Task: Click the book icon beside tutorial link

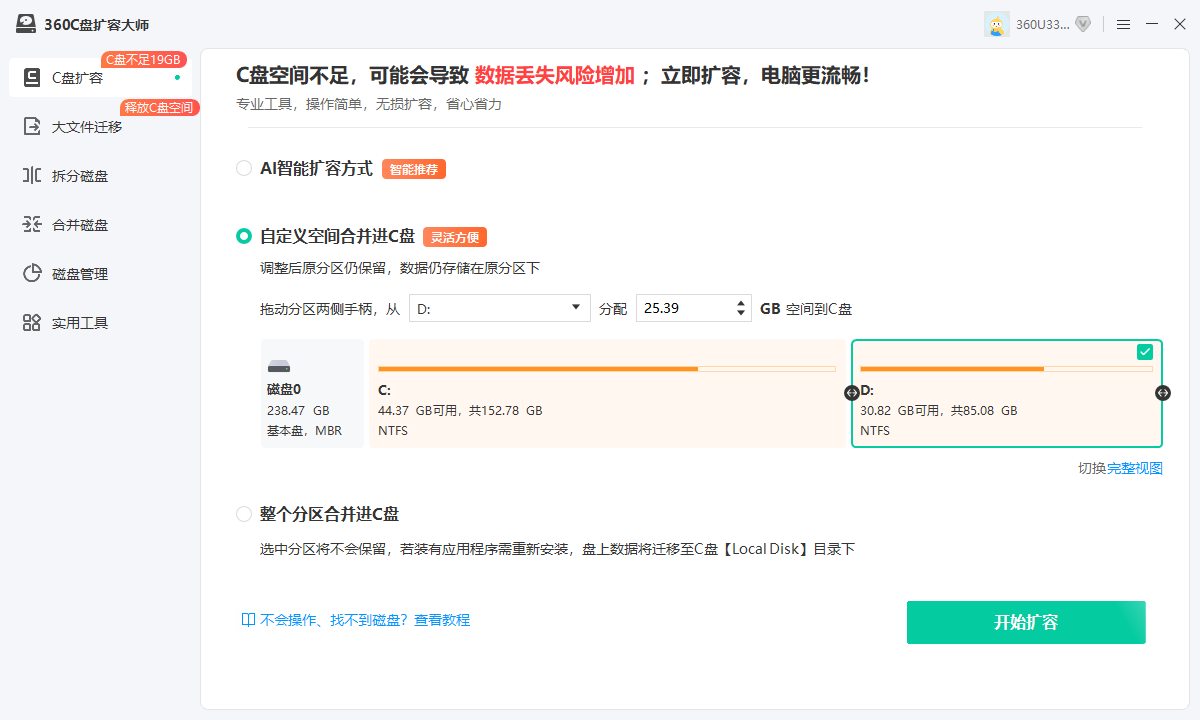Action: coord(248,620)
